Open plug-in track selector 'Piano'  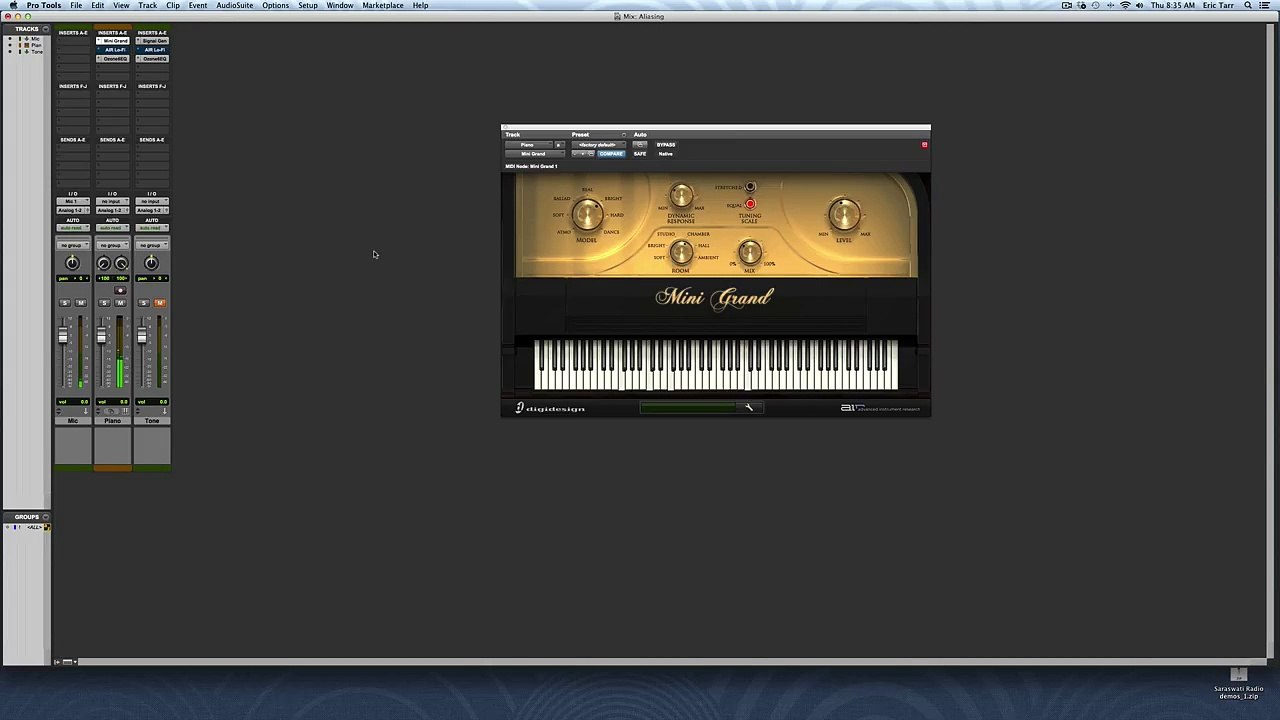coord(528,145)
